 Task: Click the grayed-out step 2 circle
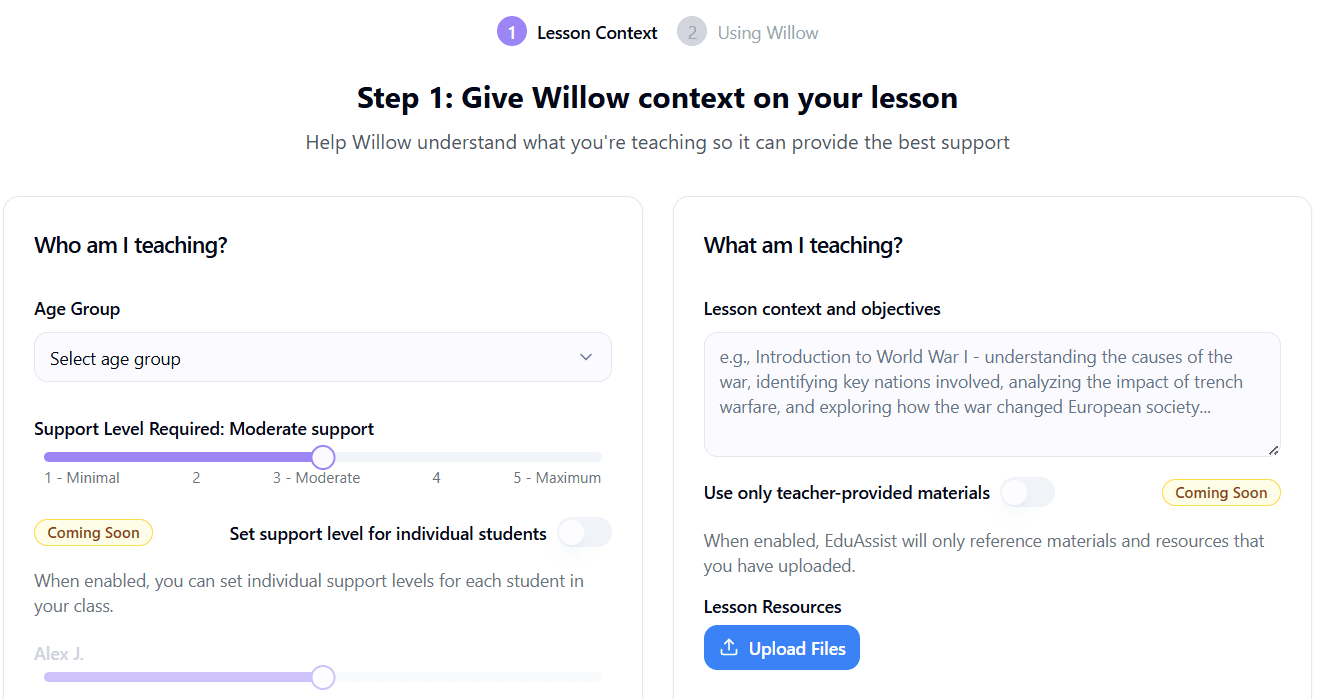click(x=692, y=31)
